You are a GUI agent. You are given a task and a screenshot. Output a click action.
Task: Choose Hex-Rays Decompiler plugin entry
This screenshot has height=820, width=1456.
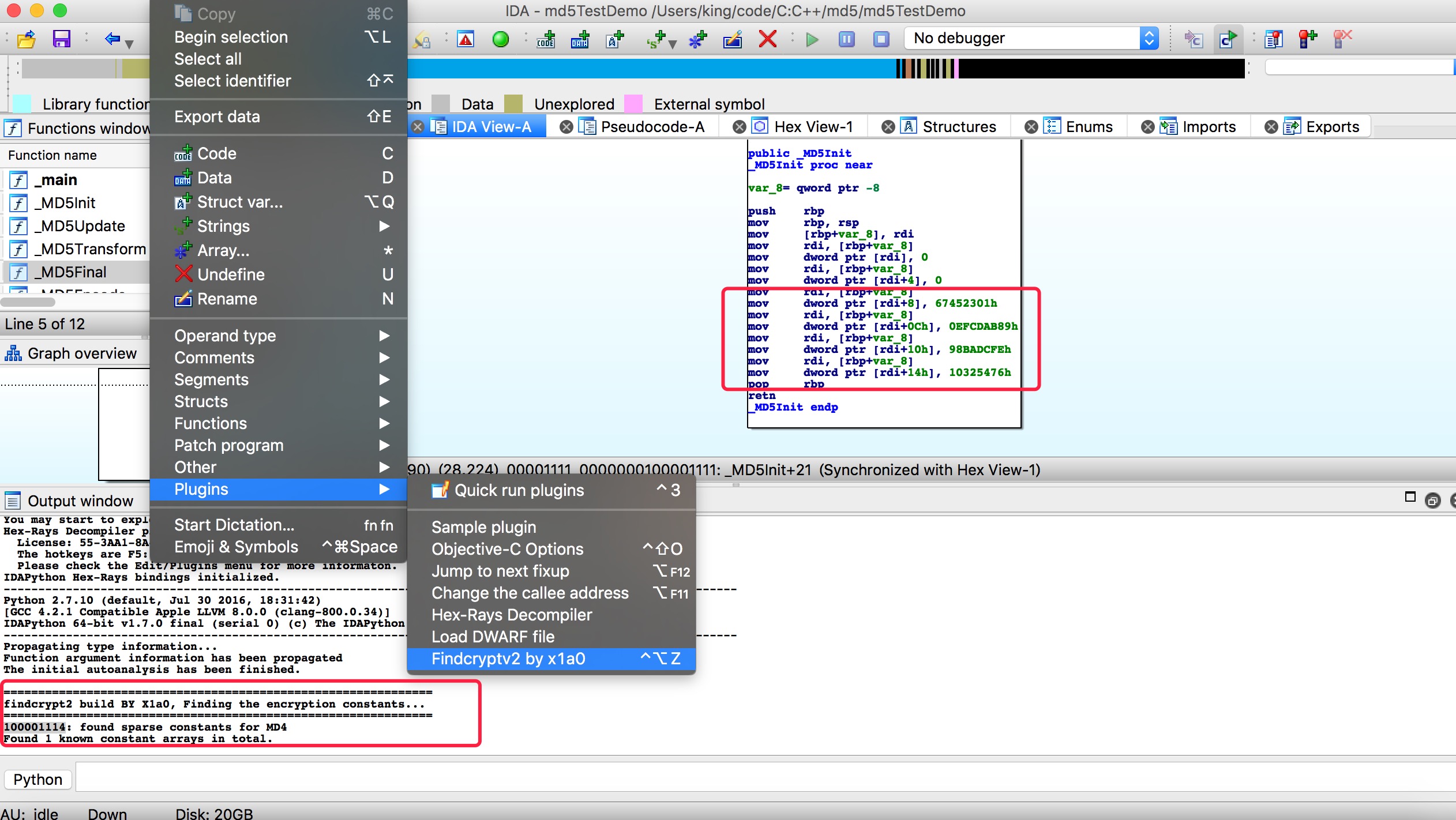pos(551,615)
